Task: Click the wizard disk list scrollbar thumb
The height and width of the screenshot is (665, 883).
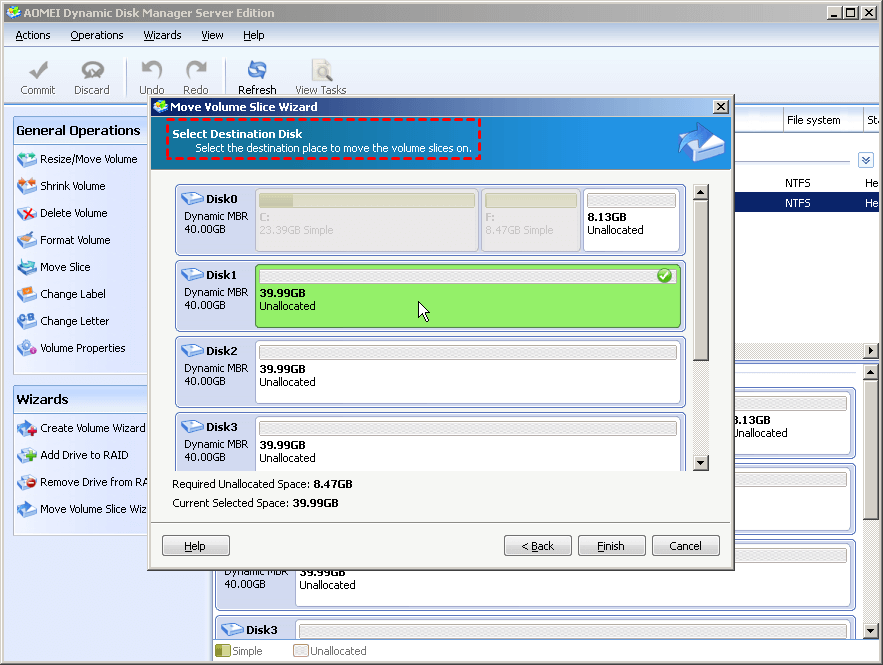Action: coord(701,280)
